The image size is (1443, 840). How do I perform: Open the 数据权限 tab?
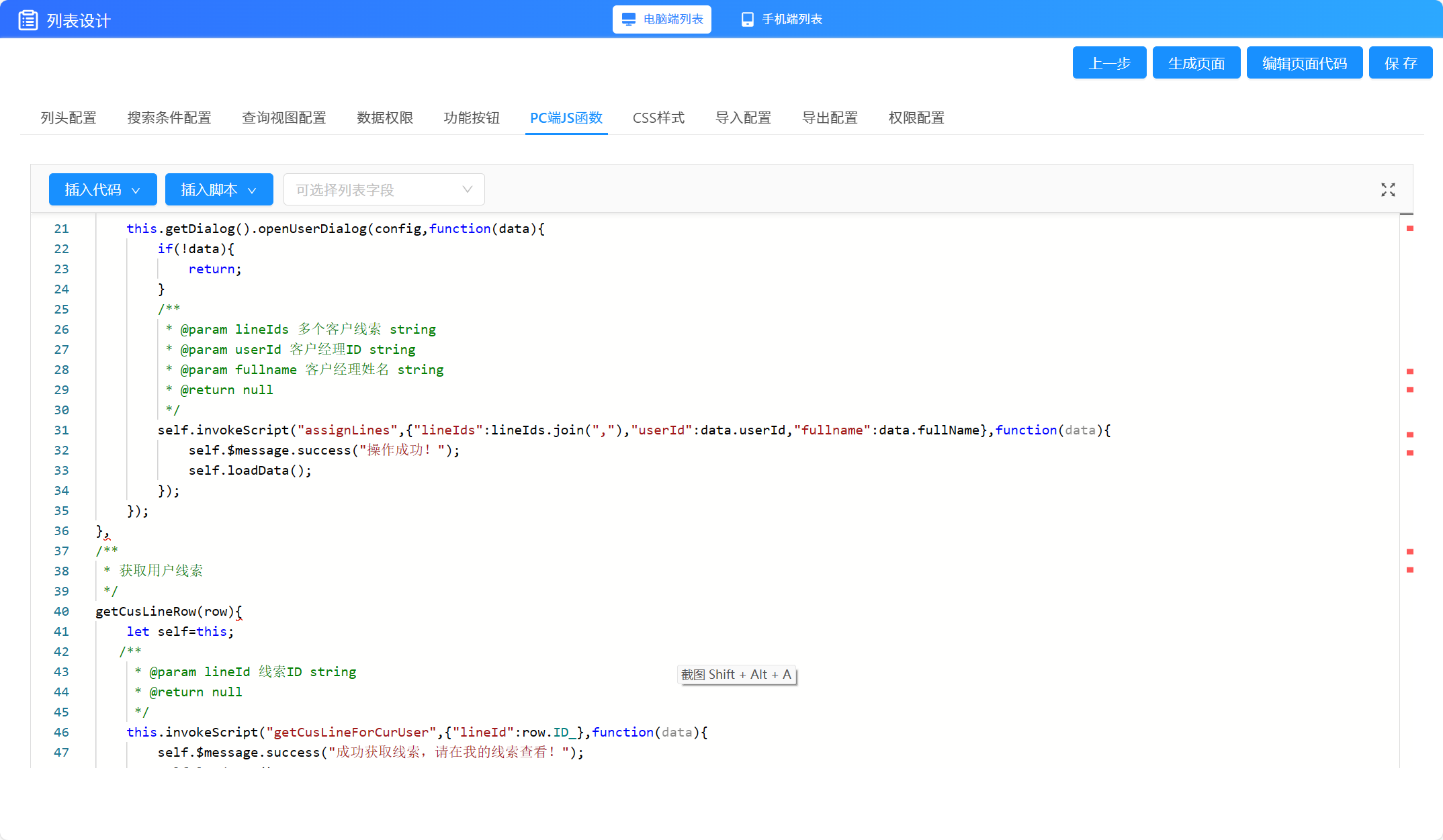pos(385,118)
